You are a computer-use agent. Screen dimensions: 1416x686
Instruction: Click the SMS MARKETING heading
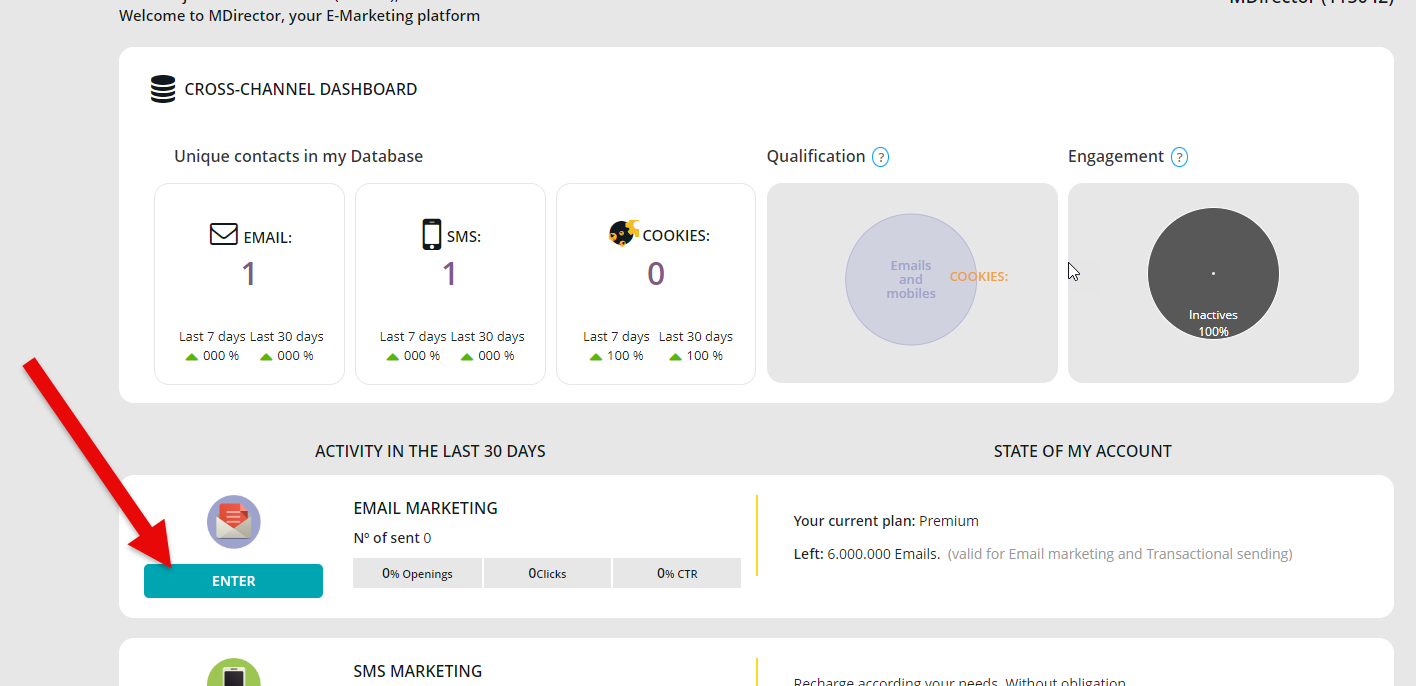[x=417, y=671]
